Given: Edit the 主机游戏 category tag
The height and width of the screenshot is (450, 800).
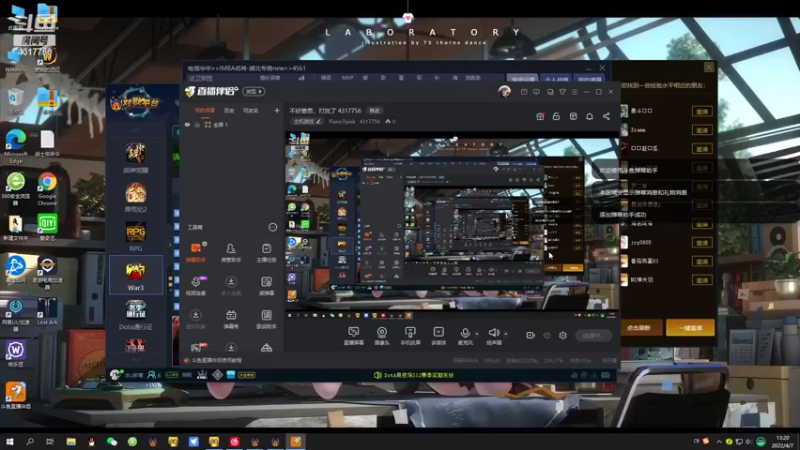Looking at the screenshot, I should [307, 121].
